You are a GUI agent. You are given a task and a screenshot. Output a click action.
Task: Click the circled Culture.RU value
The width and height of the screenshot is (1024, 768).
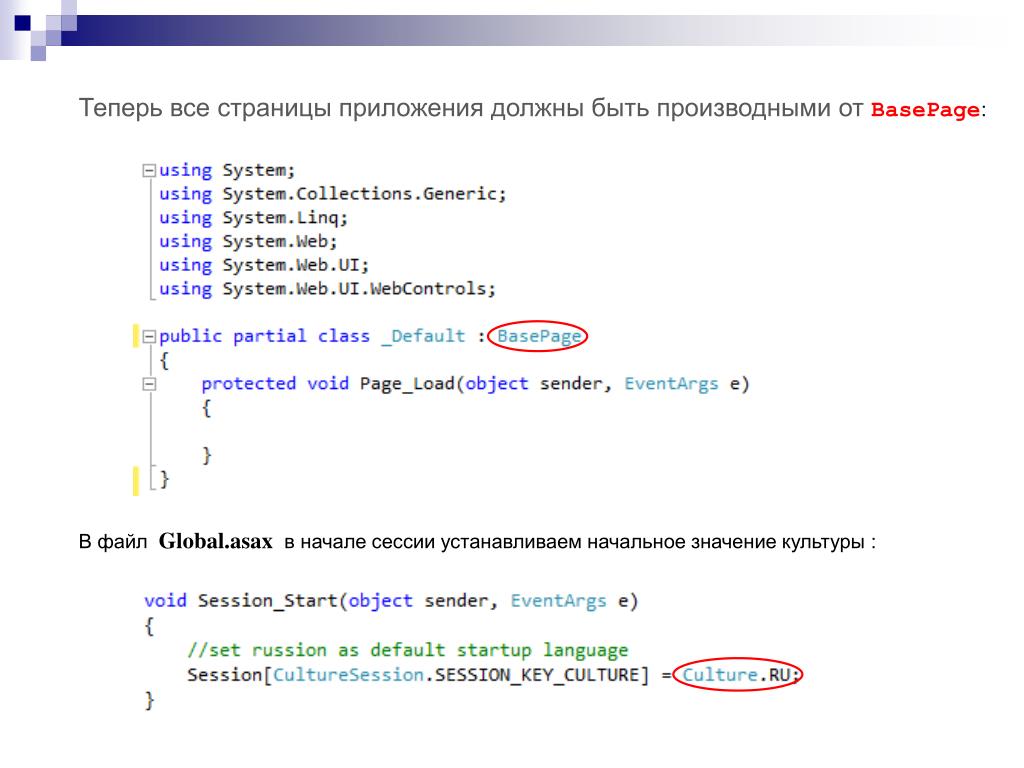[737, 675]
